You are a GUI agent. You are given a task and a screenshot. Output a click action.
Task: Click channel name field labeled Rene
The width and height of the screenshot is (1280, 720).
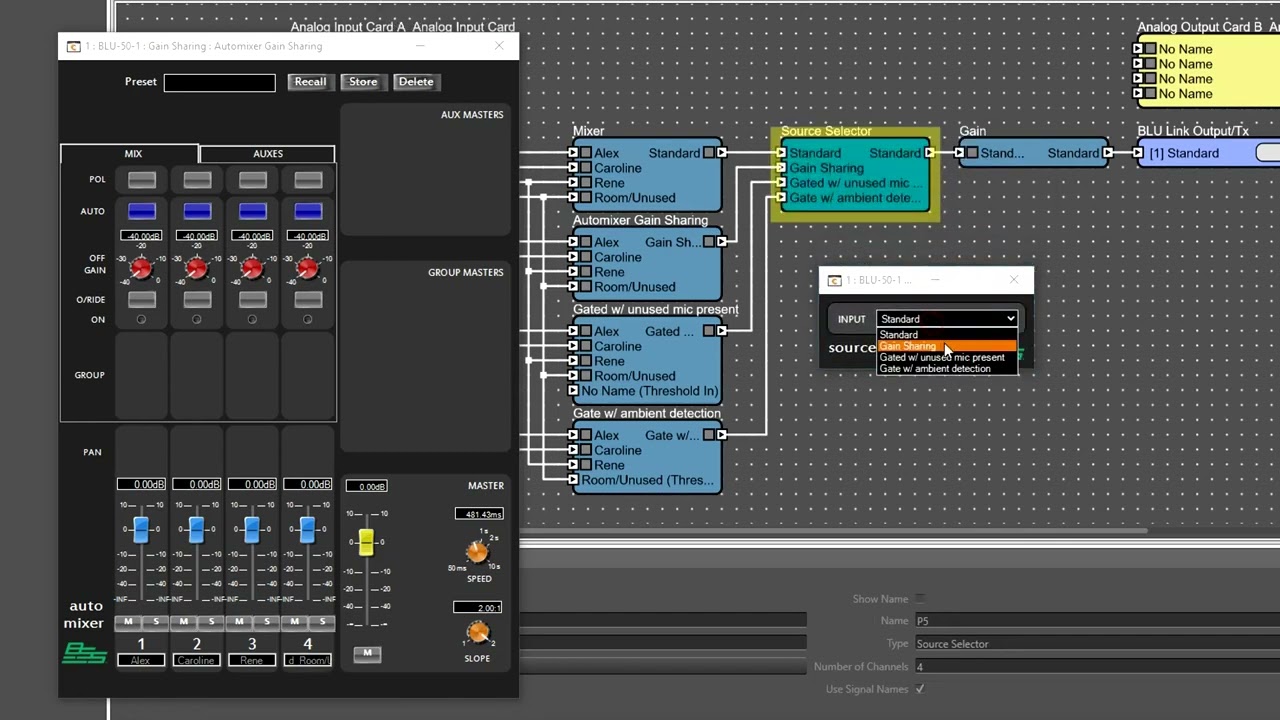[252, 660]
